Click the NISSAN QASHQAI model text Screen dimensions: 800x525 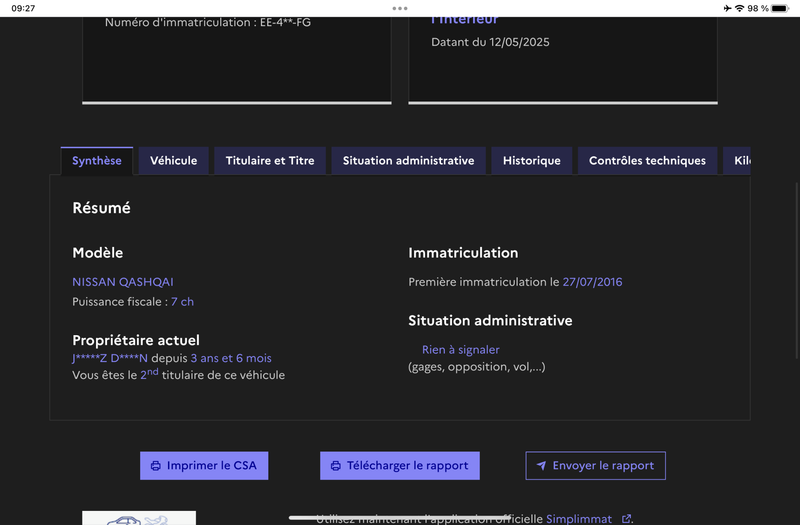[x=123, y=282]
